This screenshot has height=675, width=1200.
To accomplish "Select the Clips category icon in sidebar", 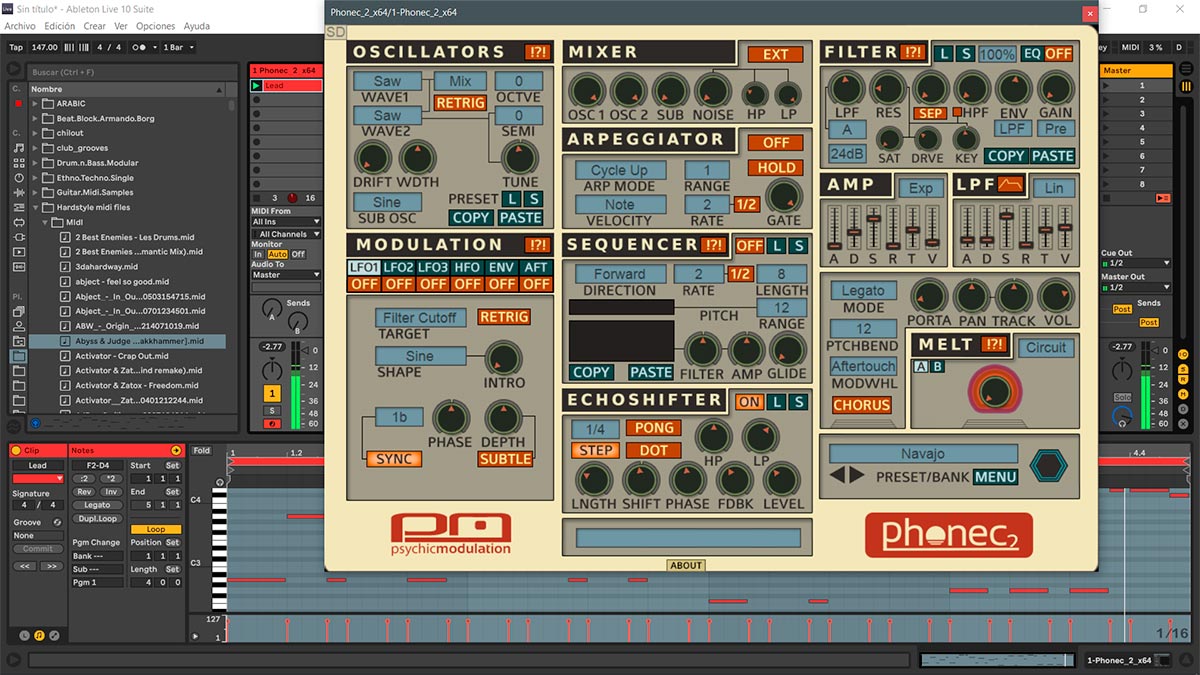I will (19, 252).
